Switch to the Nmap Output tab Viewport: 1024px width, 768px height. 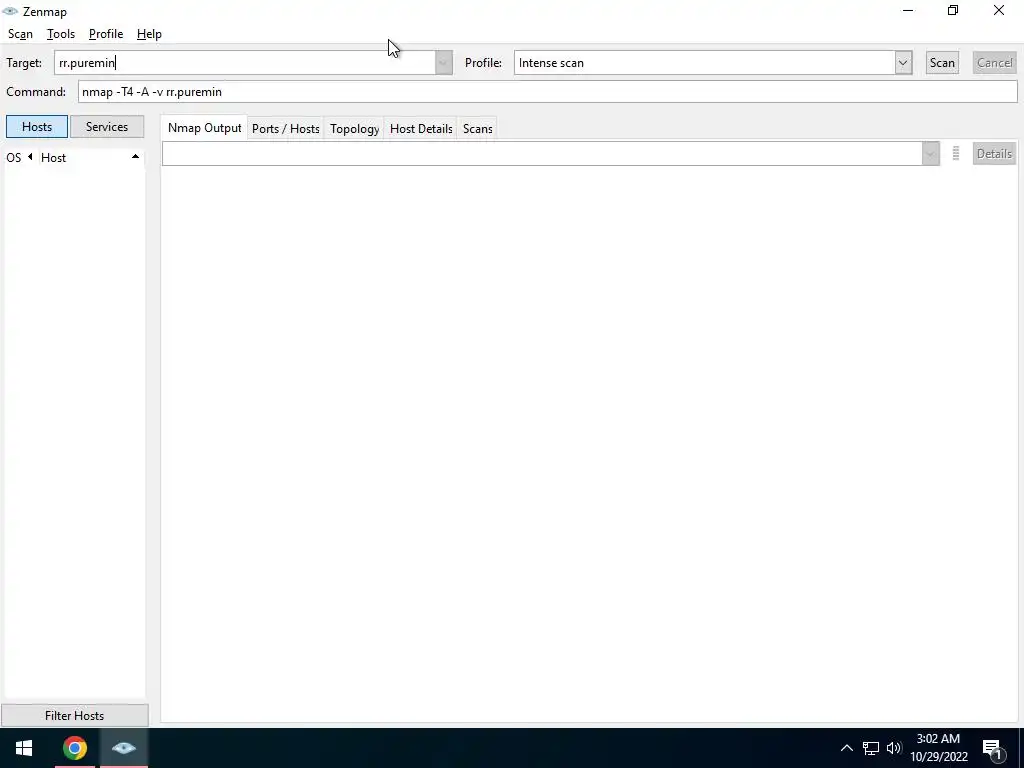[204, 128]
